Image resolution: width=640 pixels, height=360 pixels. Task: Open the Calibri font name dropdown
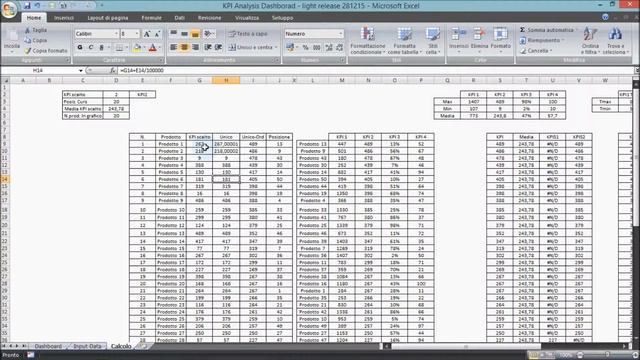(116, 34)
